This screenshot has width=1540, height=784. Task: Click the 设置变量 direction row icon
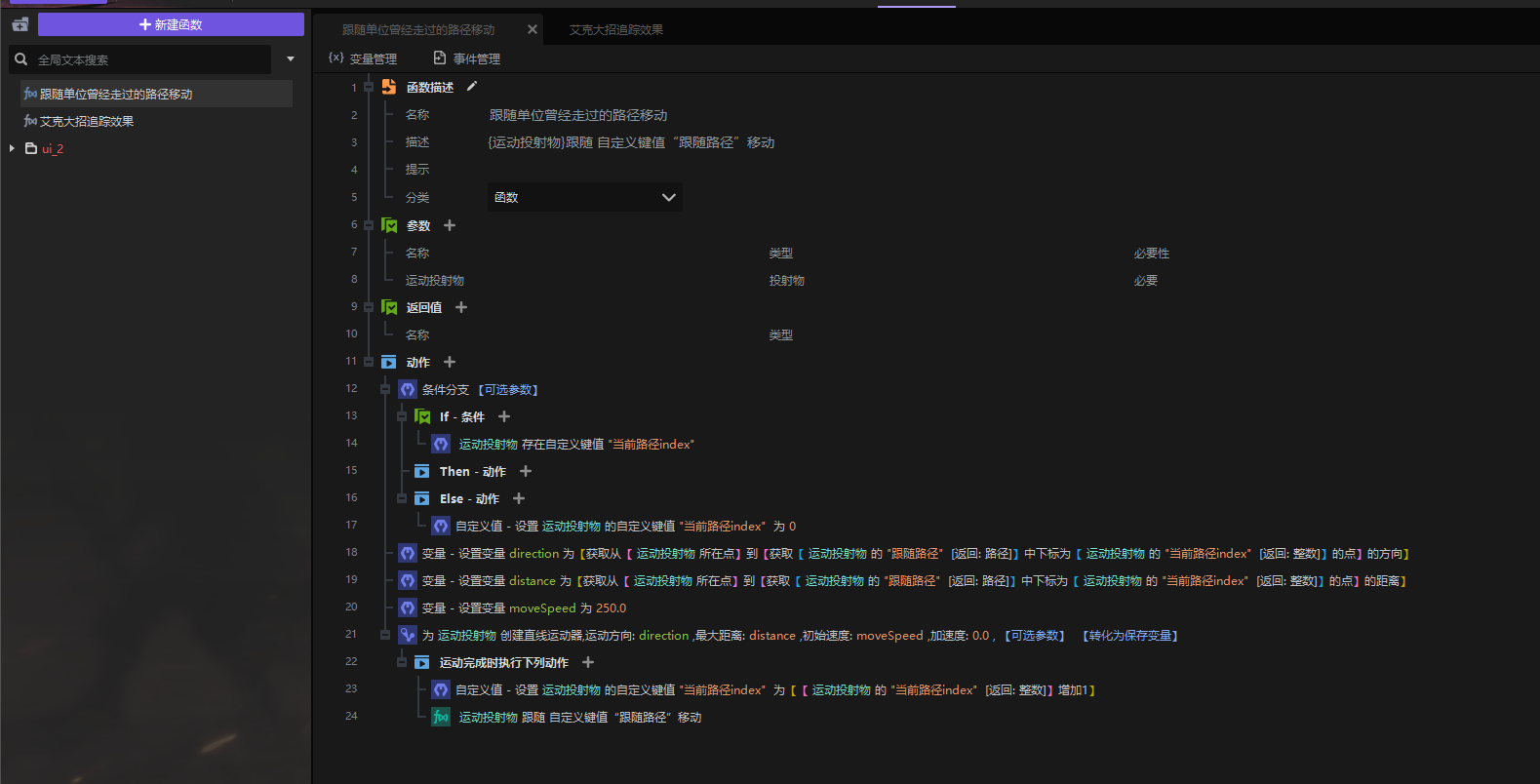(x=408, y=553)
